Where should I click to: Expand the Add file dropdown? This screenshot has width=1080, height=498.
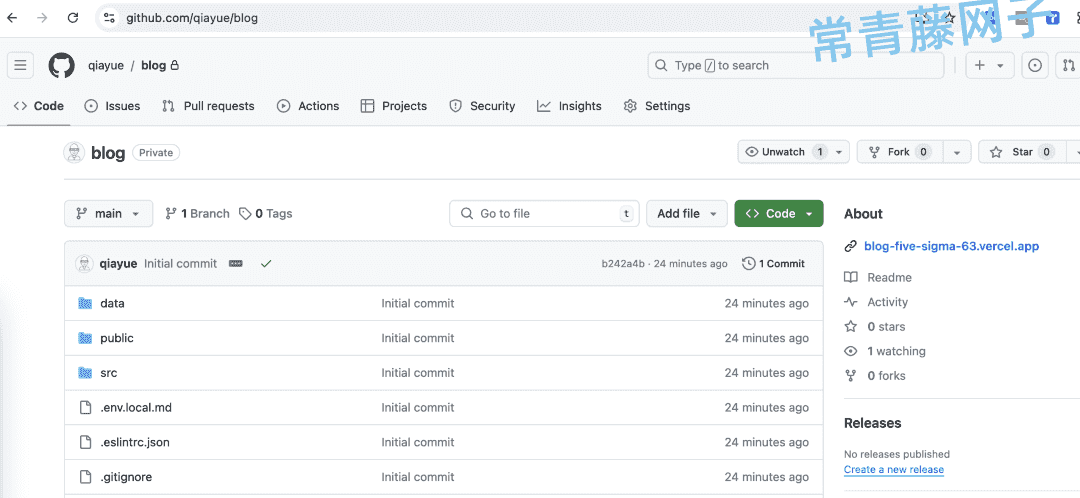tap(686, 214)
